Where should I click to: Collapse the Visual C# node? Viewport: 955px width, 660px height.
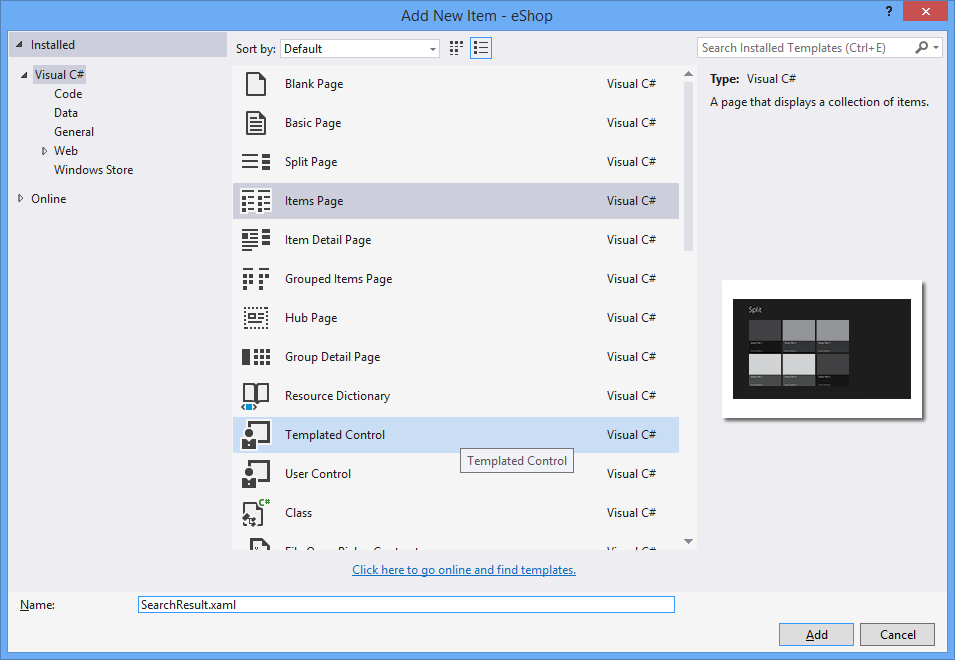coord(24,74)
